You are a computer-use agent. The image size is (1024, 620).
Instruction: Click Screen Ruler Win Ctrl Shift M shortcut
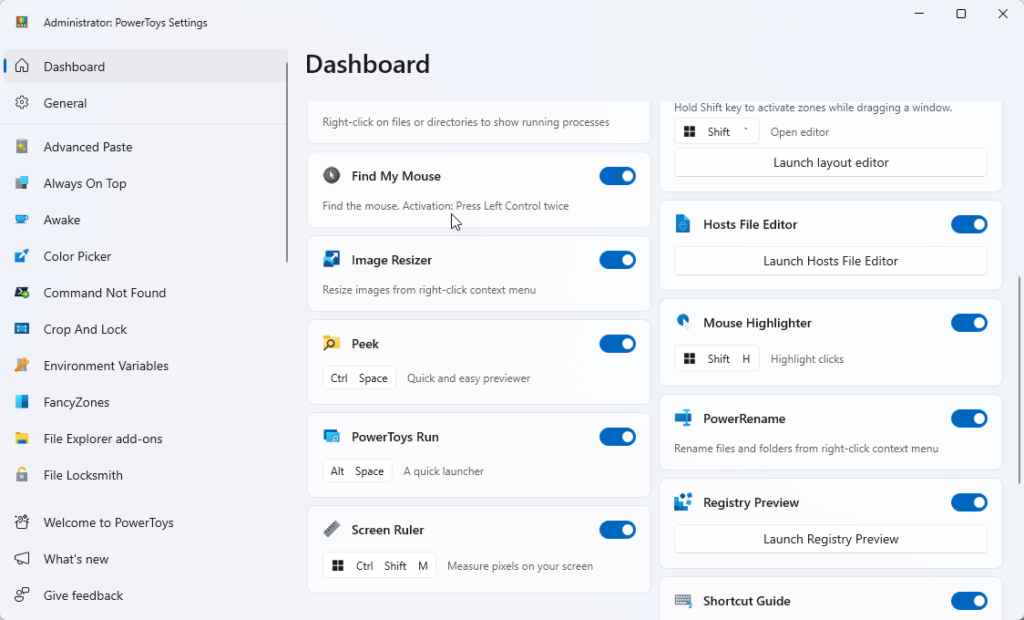point(379,566)
